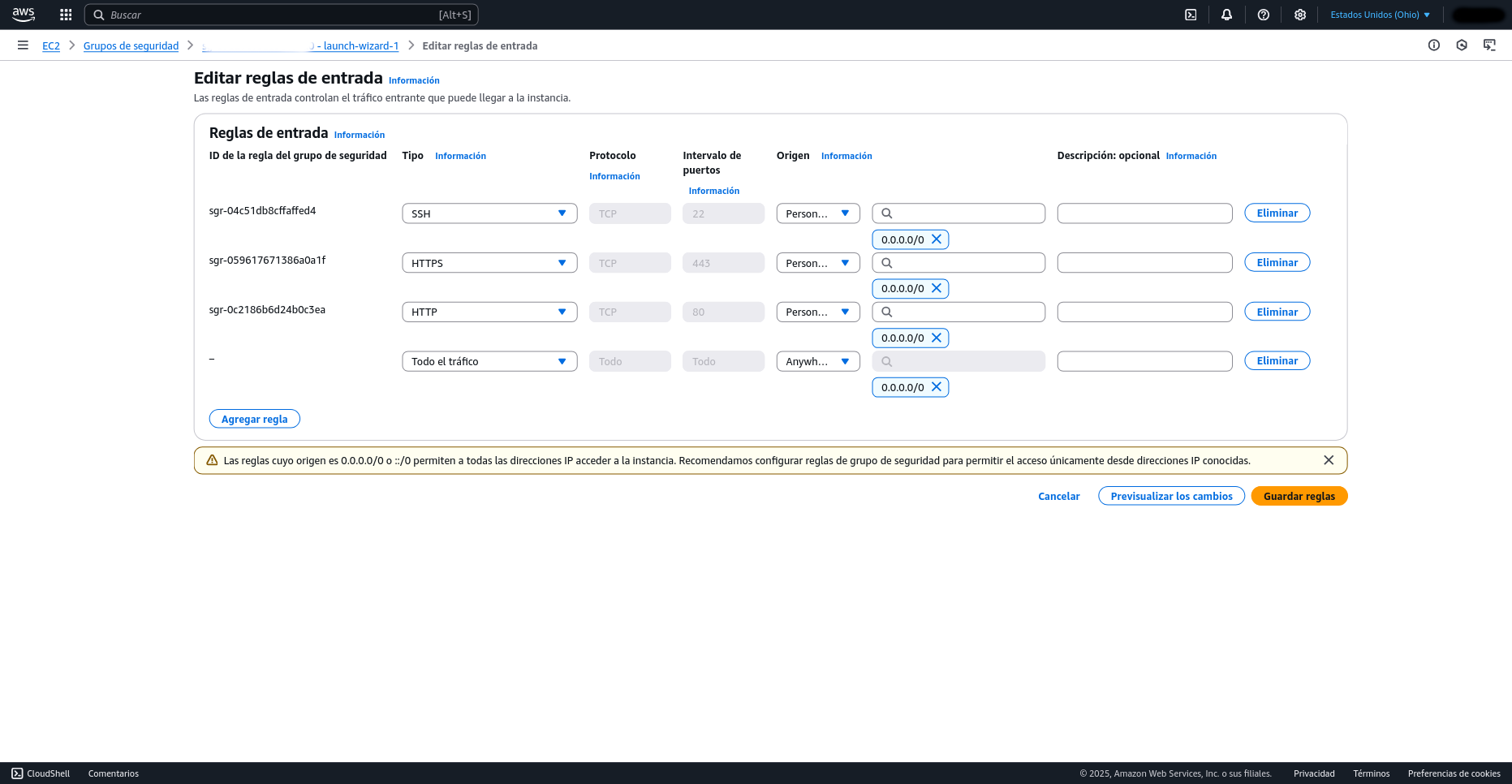
Task: Open the notifications bell
Action: 1227,15
